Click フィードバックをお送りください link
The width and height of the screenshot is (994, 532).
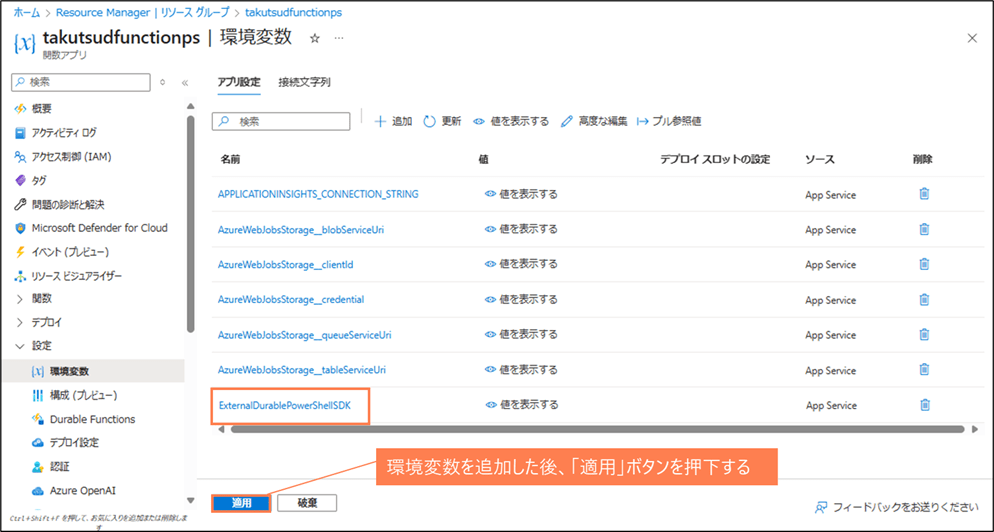[897, 507]
